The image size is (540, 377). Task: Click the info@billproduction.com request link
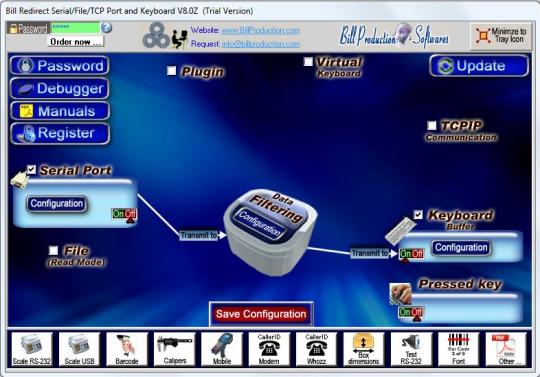point(261,44)
